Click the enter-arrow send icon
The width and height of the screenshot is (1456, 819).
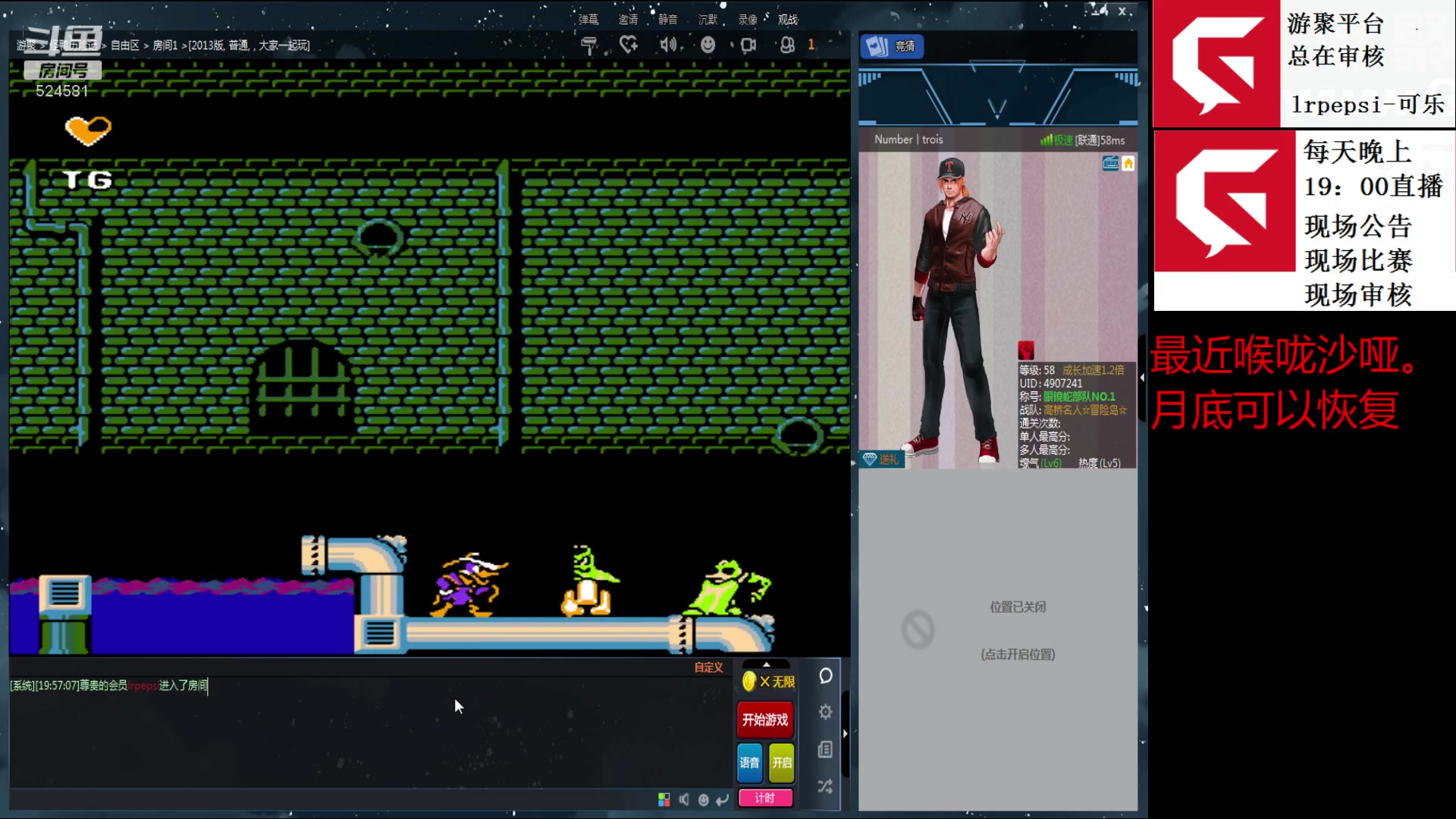tap(723, 799)
